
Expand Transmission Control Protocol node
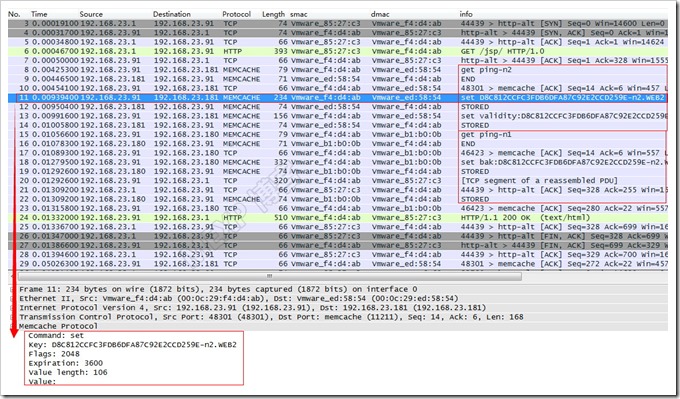(x=12, y=317)
